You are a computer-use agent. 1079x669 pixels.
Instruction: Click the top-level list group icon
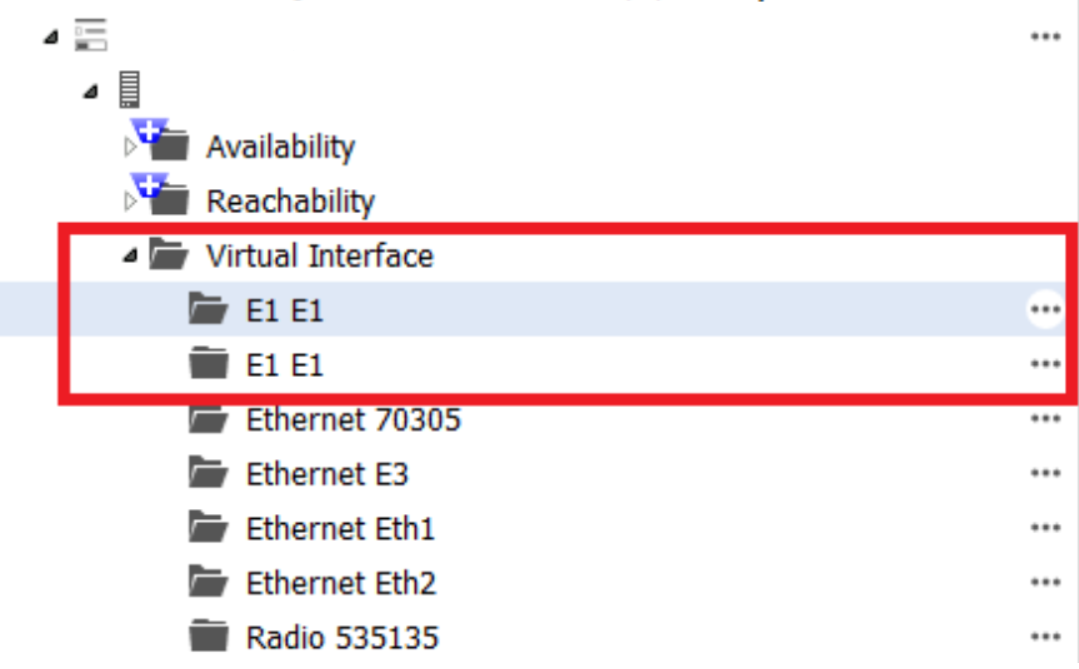pos(90,37)
